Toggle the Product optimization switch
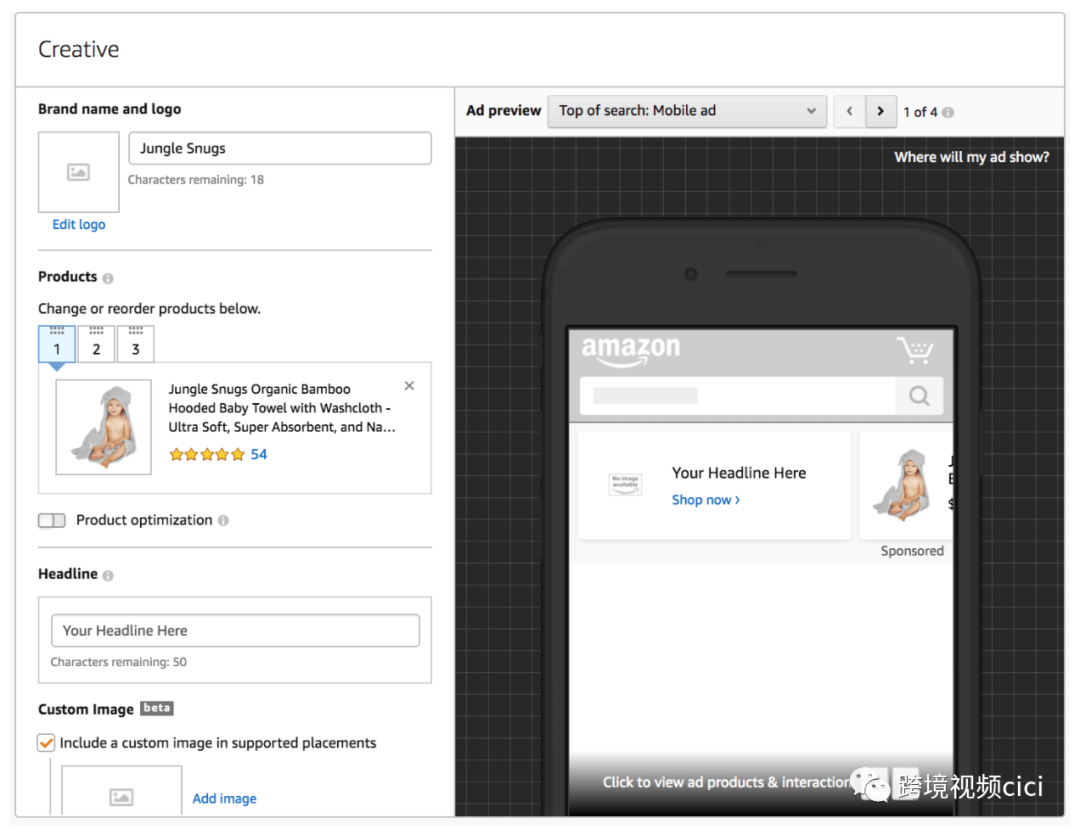 pyautogui.click(x=51, y=521)
